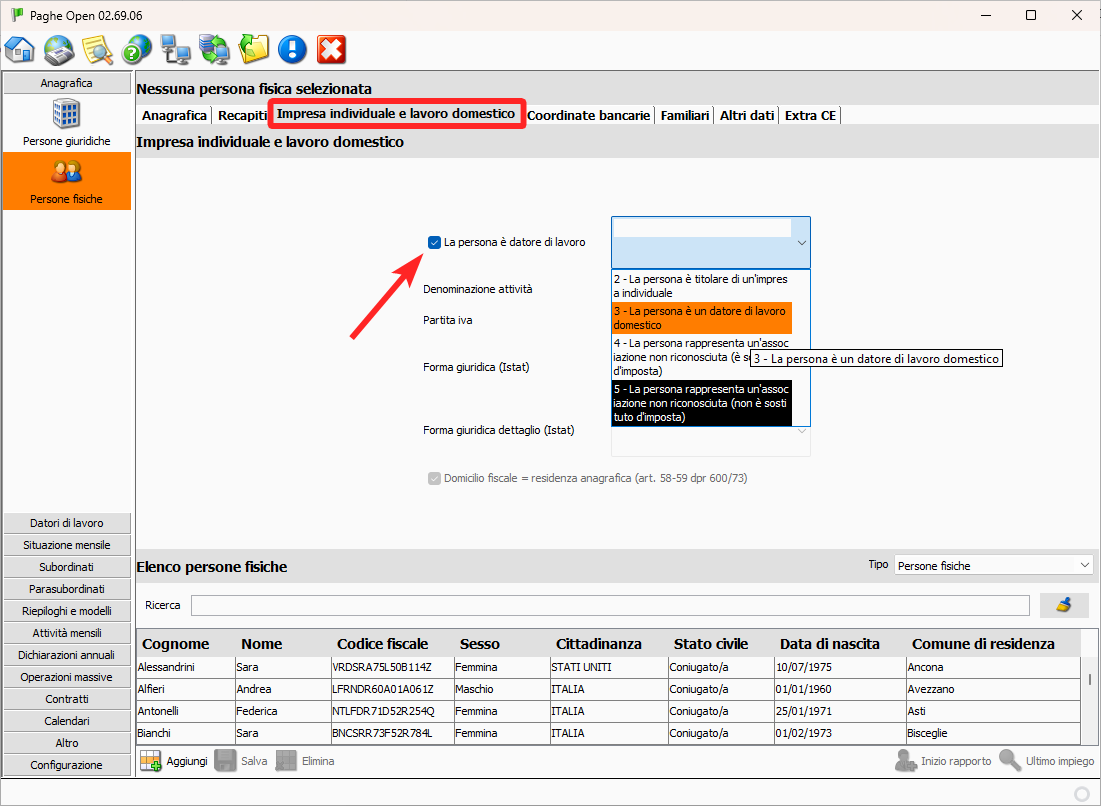Click the networked computers toolbar icon

coord(176,48)
